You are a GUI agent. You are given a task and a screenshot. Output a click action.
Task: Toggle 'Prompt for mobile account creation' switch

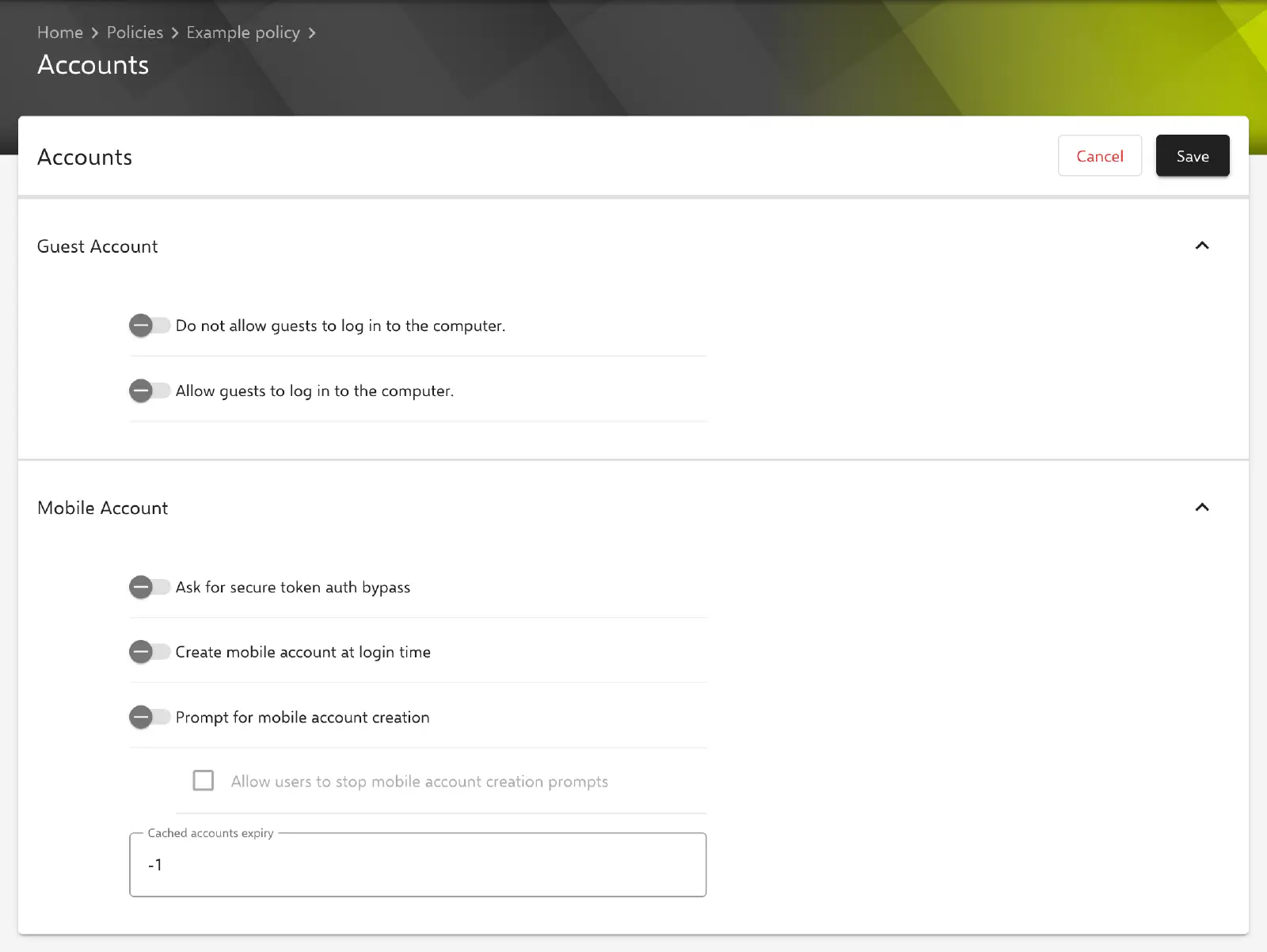[150, 717]
